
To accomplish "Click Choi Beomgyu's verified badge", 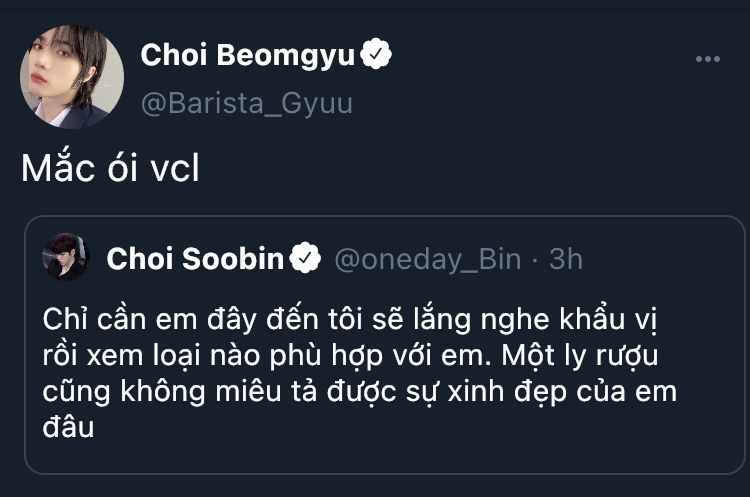I will (376, 56).
